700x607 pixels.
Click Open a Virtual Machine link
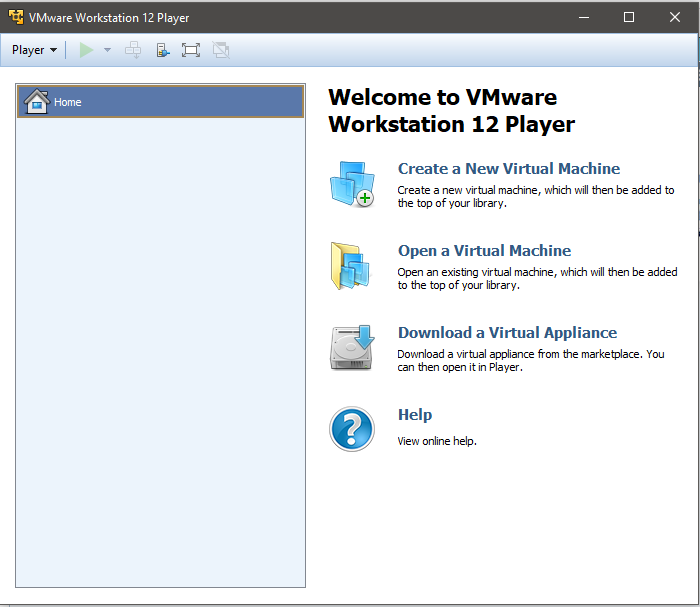click(484, 251)
